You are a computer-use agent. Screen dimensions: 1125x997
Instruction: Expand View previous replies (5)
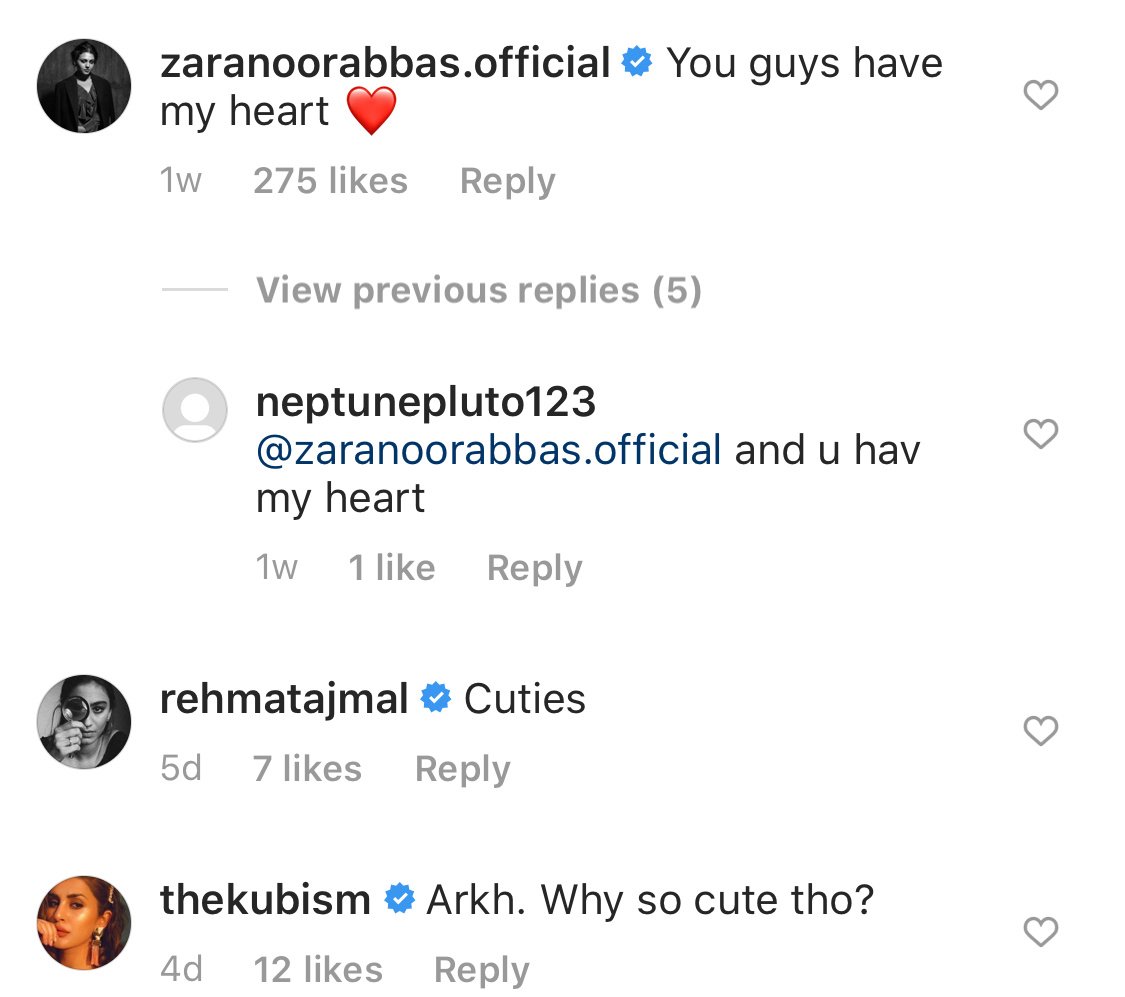478,291
